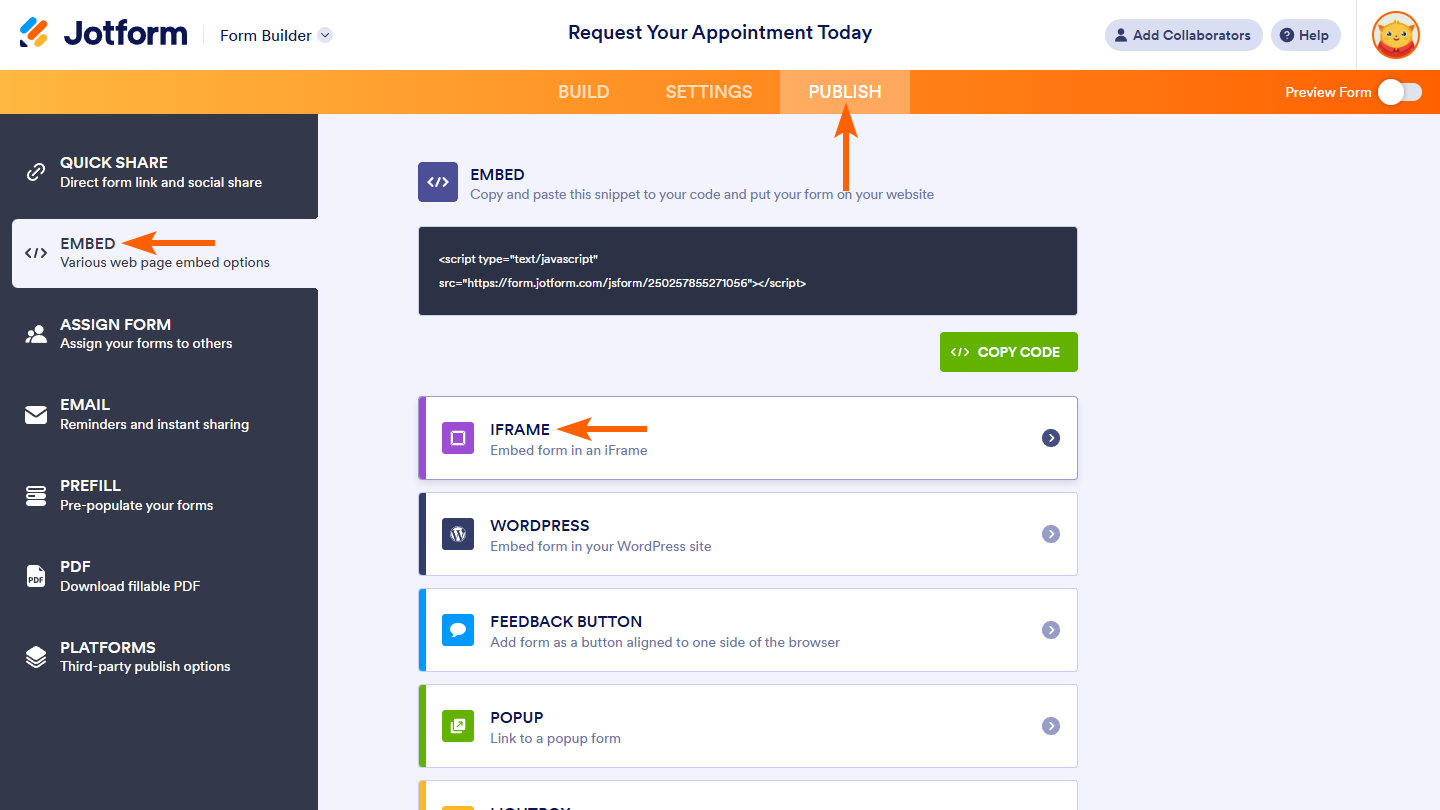
Task: Click the Feedback Button chat icon
Action: coord(458,630)
